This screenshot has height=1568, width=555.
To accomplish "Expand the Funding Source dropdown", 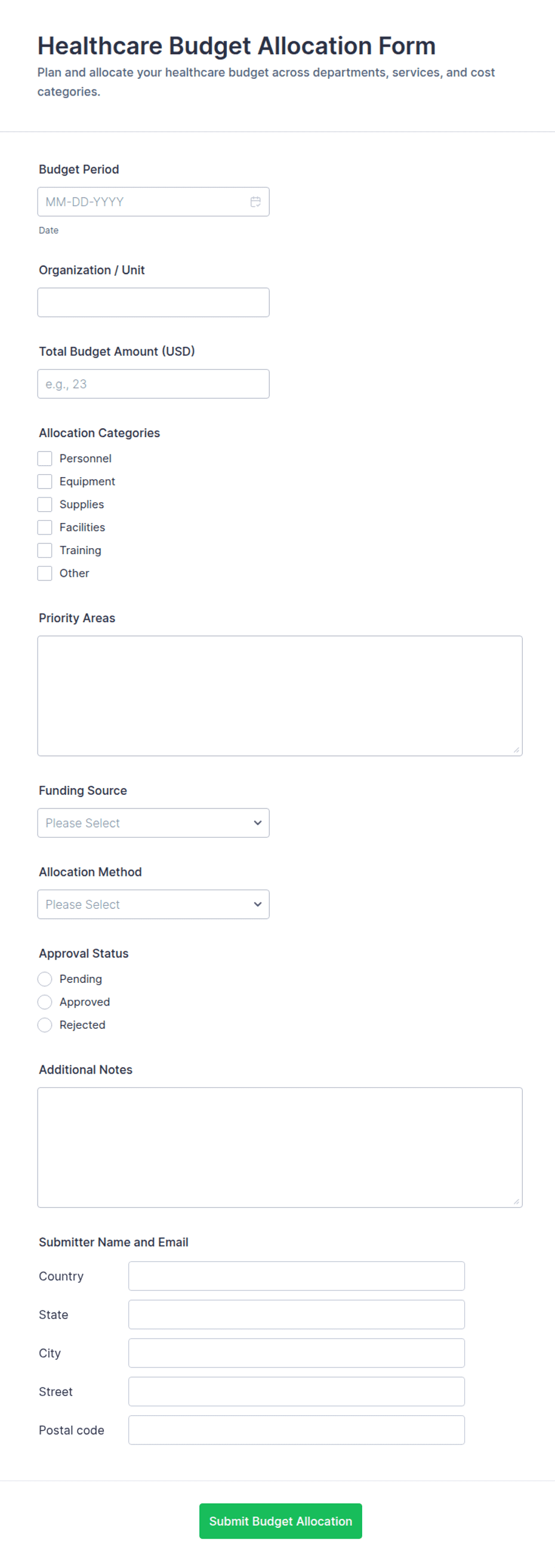I will pyautogui.click(x=153, y=823).
